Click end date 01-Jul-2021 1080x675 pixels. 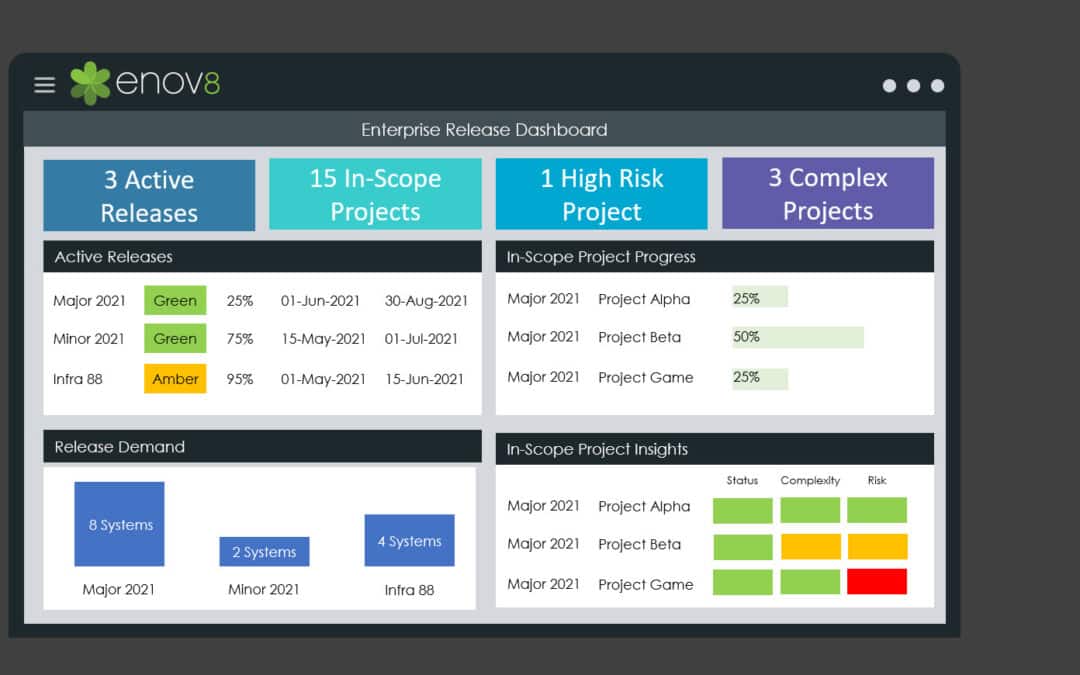click(421, 339)
